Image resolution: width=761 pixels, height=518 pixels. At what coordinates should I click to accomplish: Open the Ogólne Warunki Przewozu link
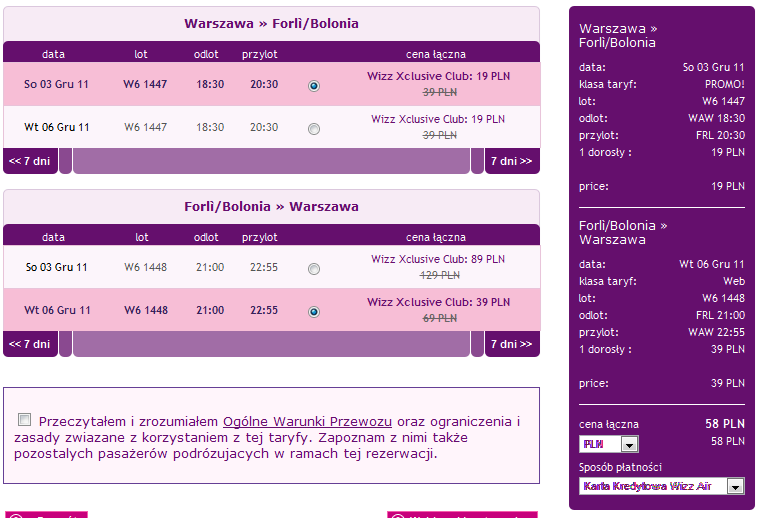click(307, 421)
